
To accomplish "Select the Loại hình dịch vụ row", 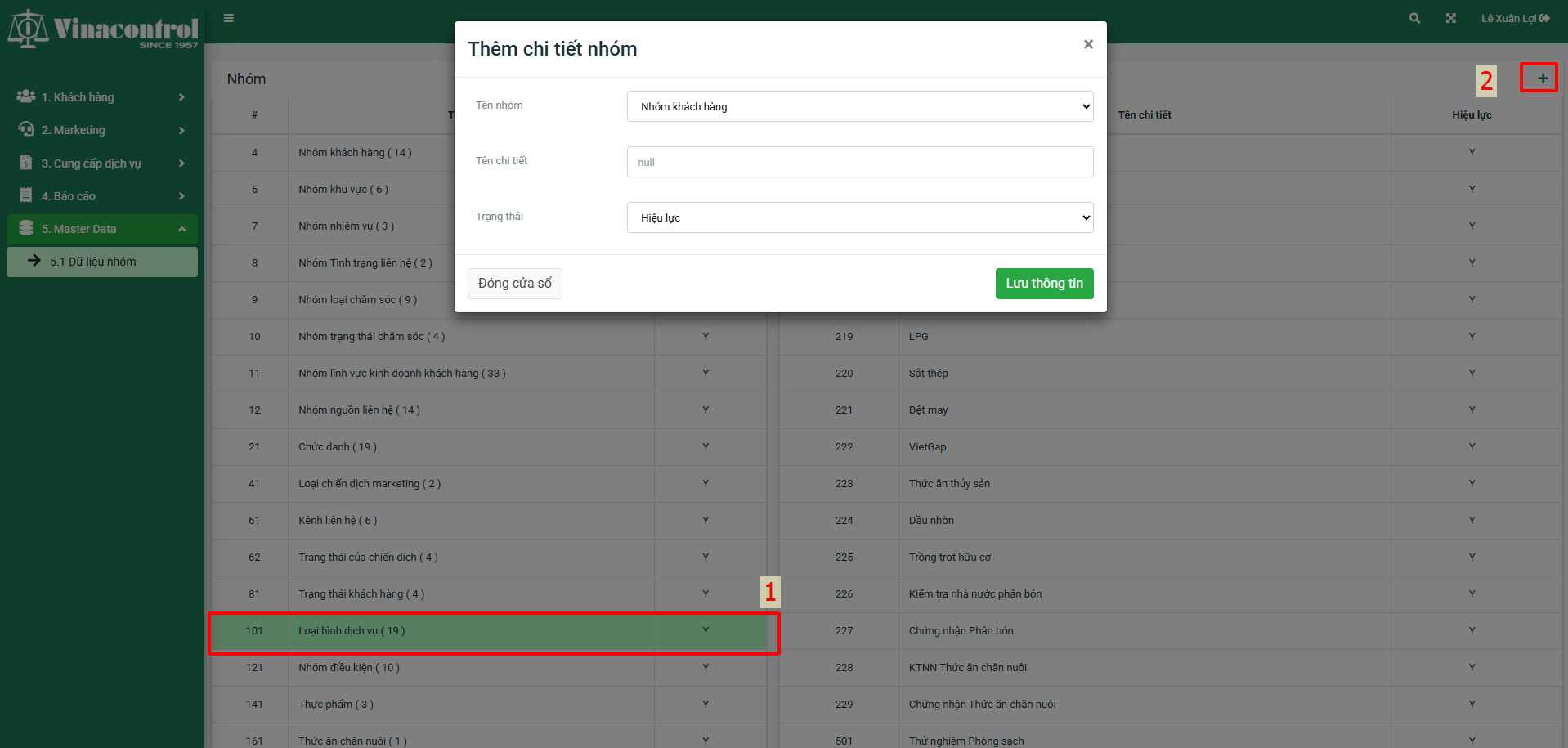I will coord(491,631).
